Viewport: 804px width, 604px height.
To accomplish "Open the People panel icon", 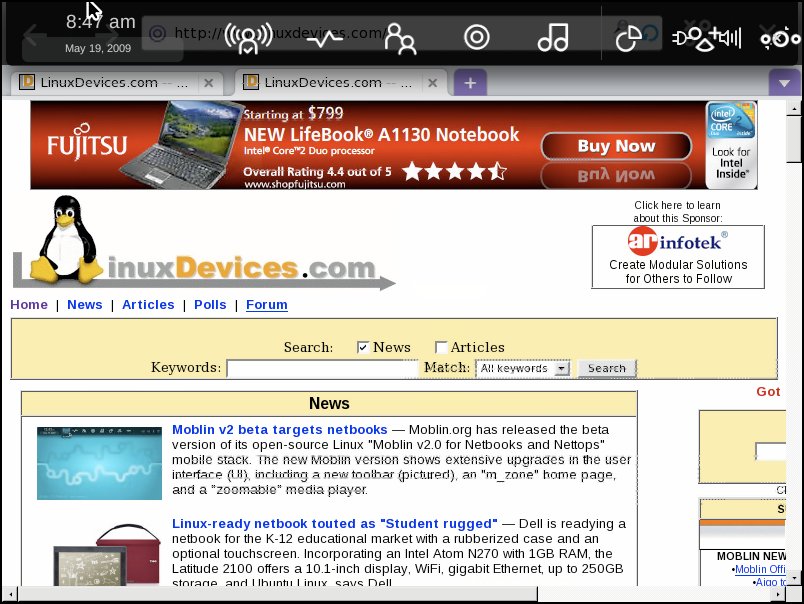I will pyautogui.click(x=400, y=38).
